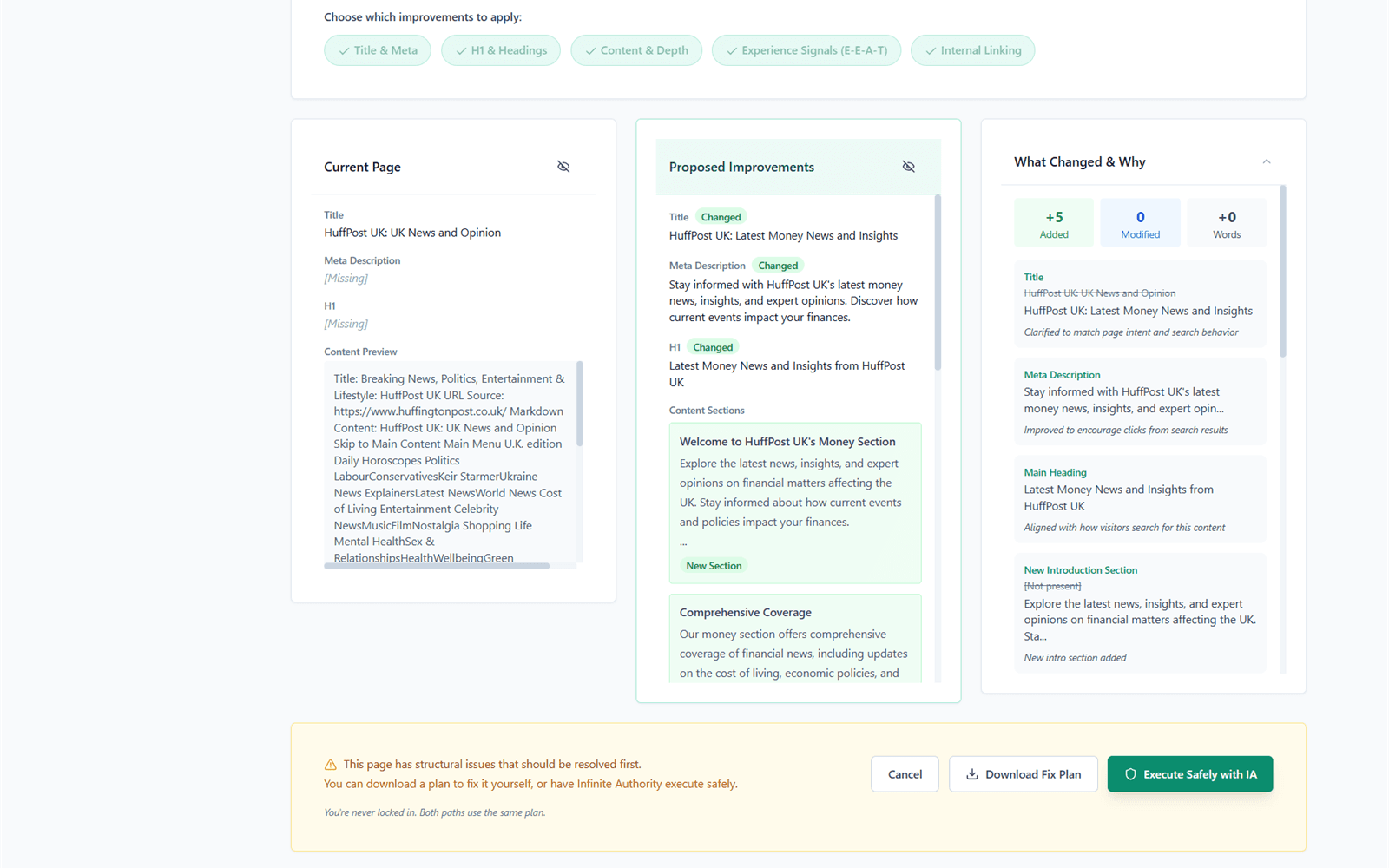Click 'Improved to encourage clicks from search results' note

tap(1126, 431)
